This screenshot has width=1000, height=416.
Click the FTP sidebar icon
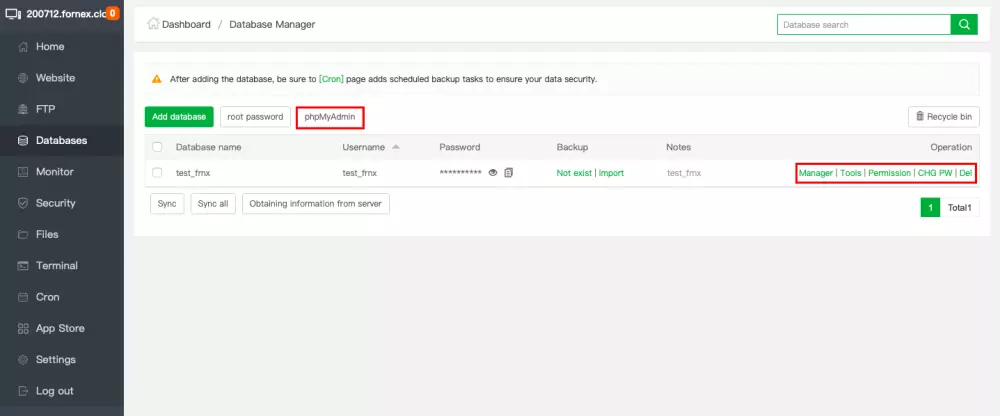[x=23, y=109]
